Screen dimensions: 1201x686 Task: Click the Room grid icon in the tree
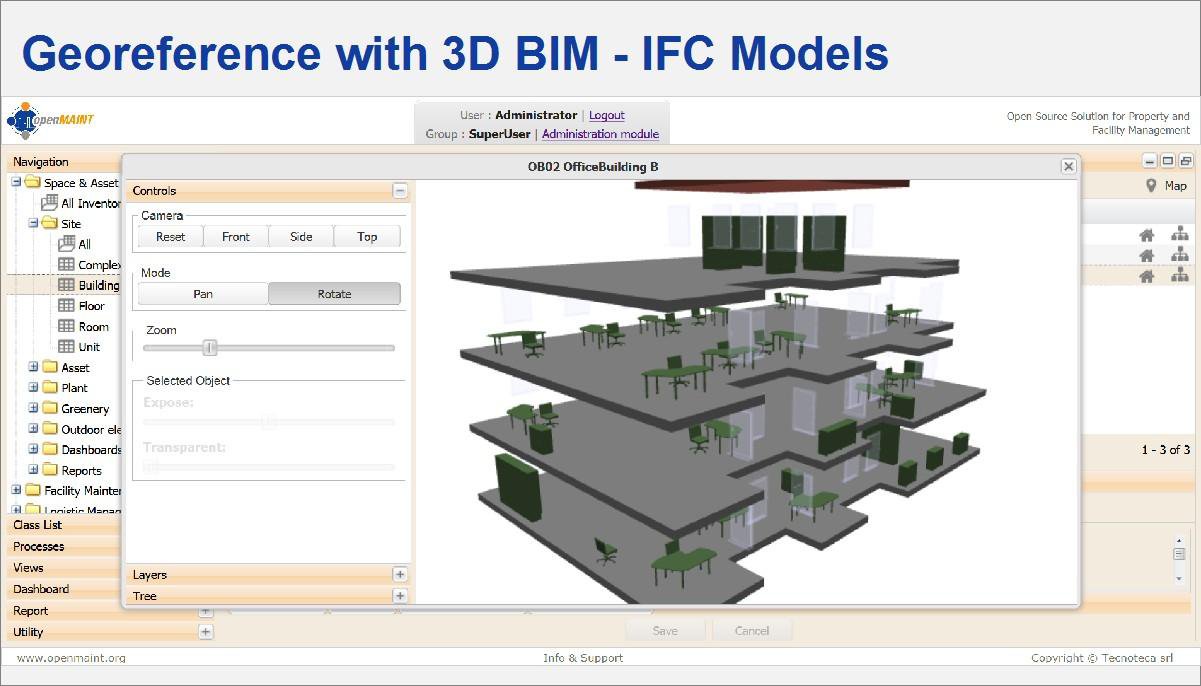[66, 326]
